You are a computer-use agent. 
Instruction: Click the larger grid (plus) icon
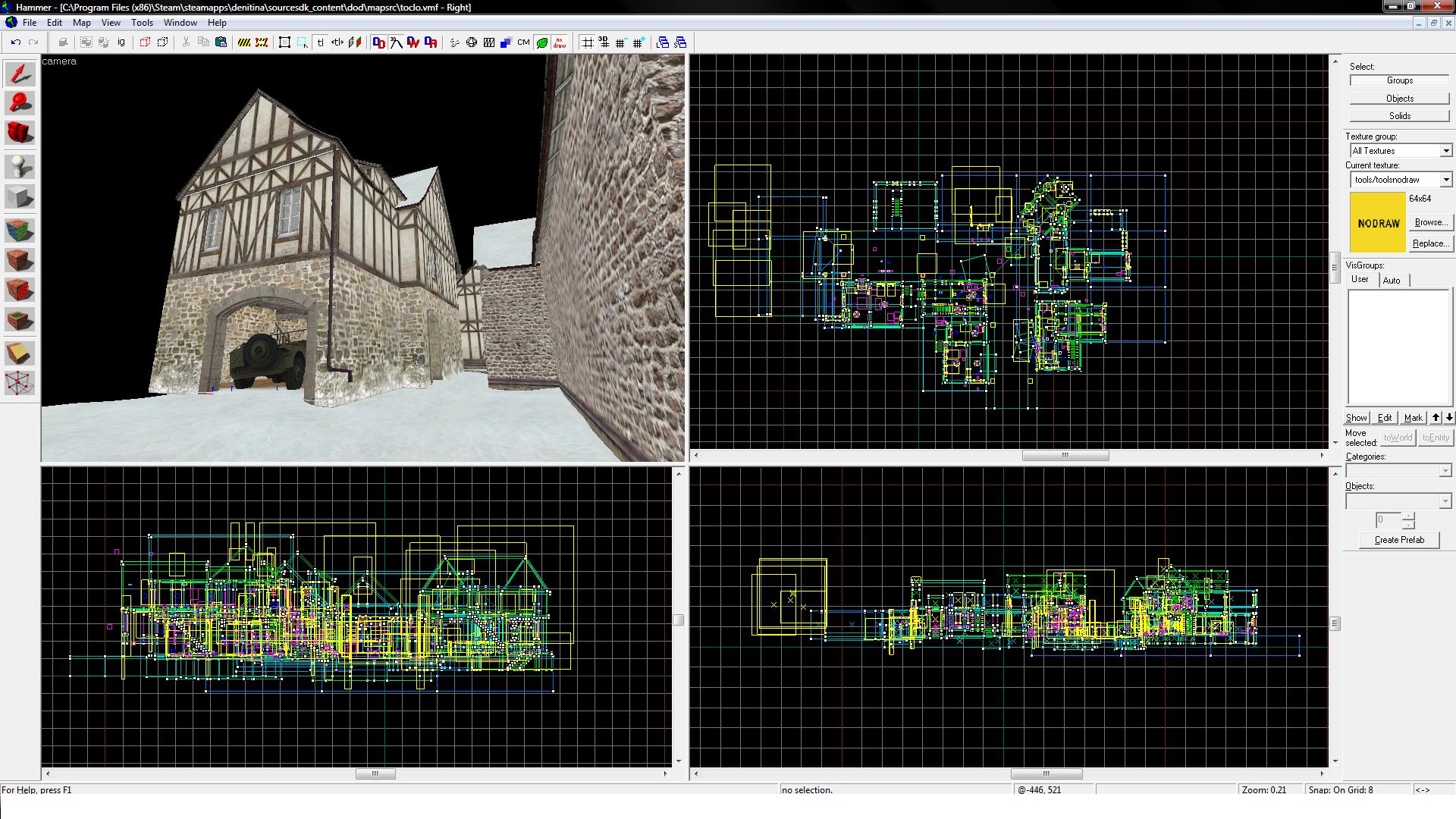tap(639, 42)
